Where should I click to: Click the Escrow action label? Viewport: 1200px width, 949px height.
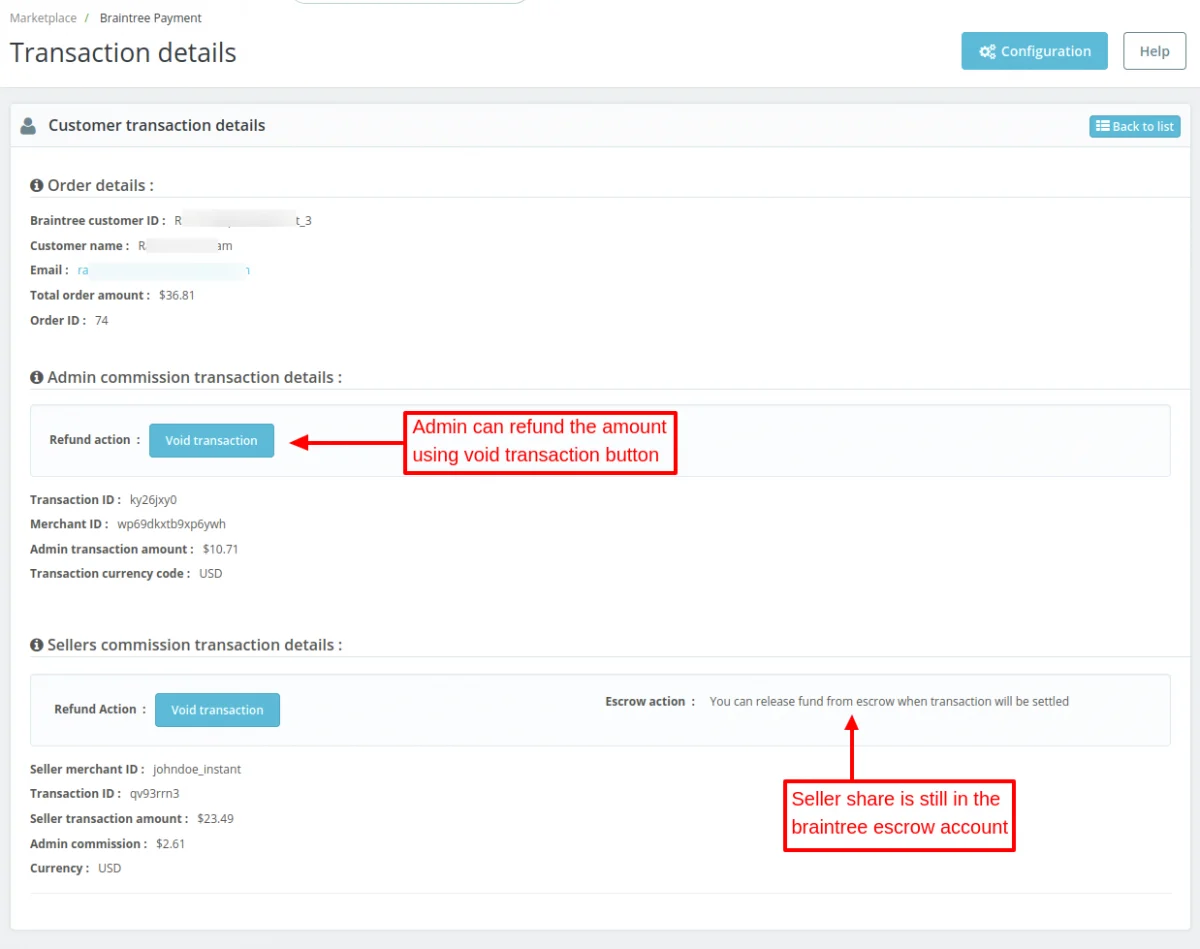coord(650,702)
